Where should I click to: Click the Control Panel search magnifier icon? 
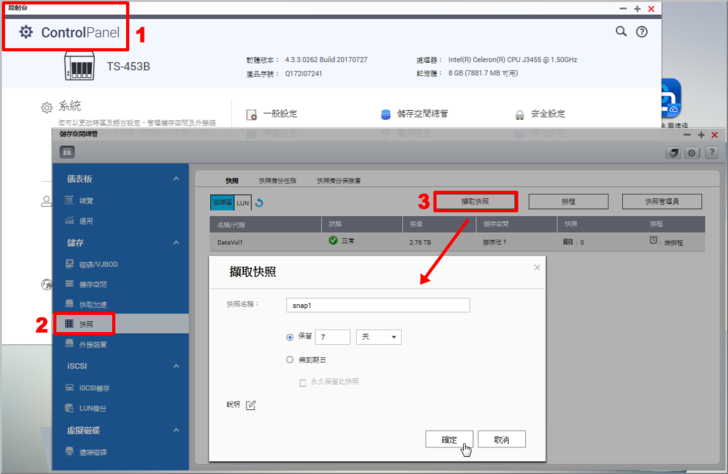pos(621,31)
